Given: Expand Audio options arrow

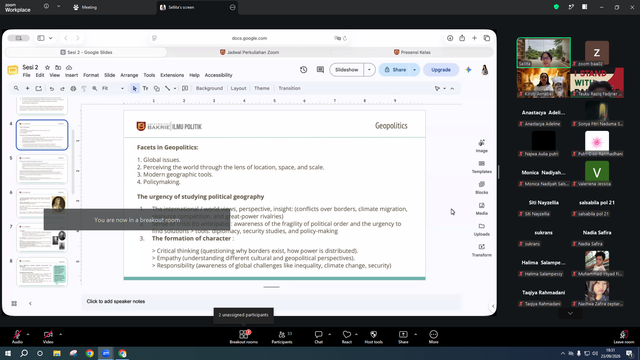Looking at the screenshot, I should click(x=28, y=334).
